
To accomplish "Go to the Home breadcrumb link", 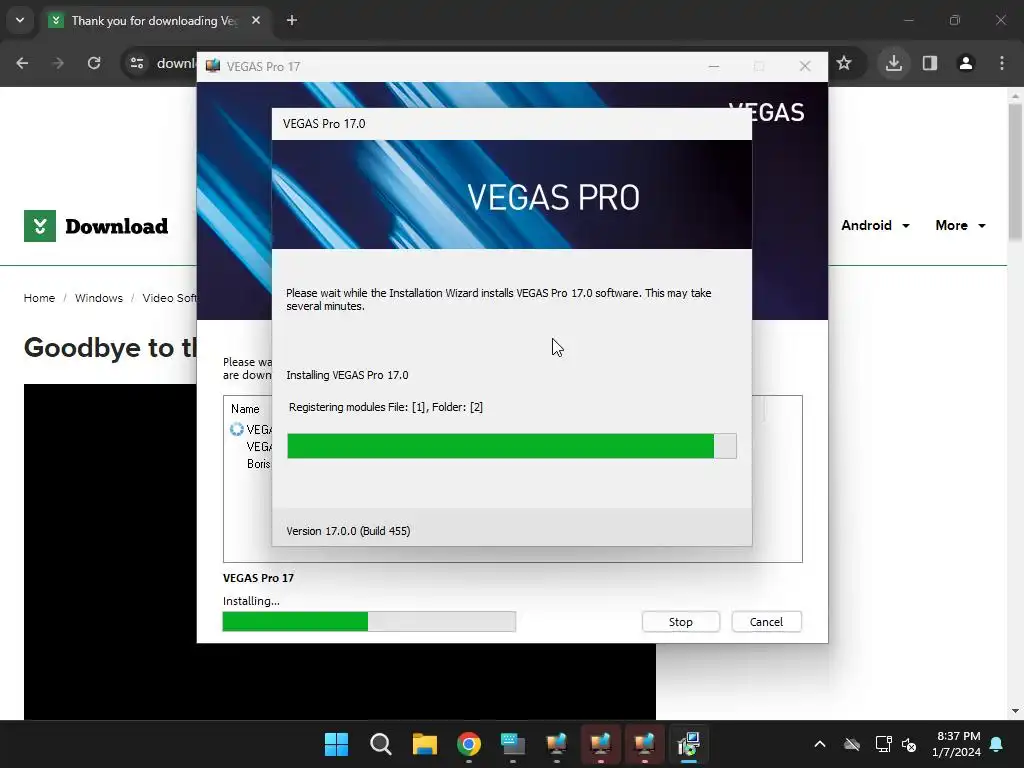I will [x=39, y=298].
